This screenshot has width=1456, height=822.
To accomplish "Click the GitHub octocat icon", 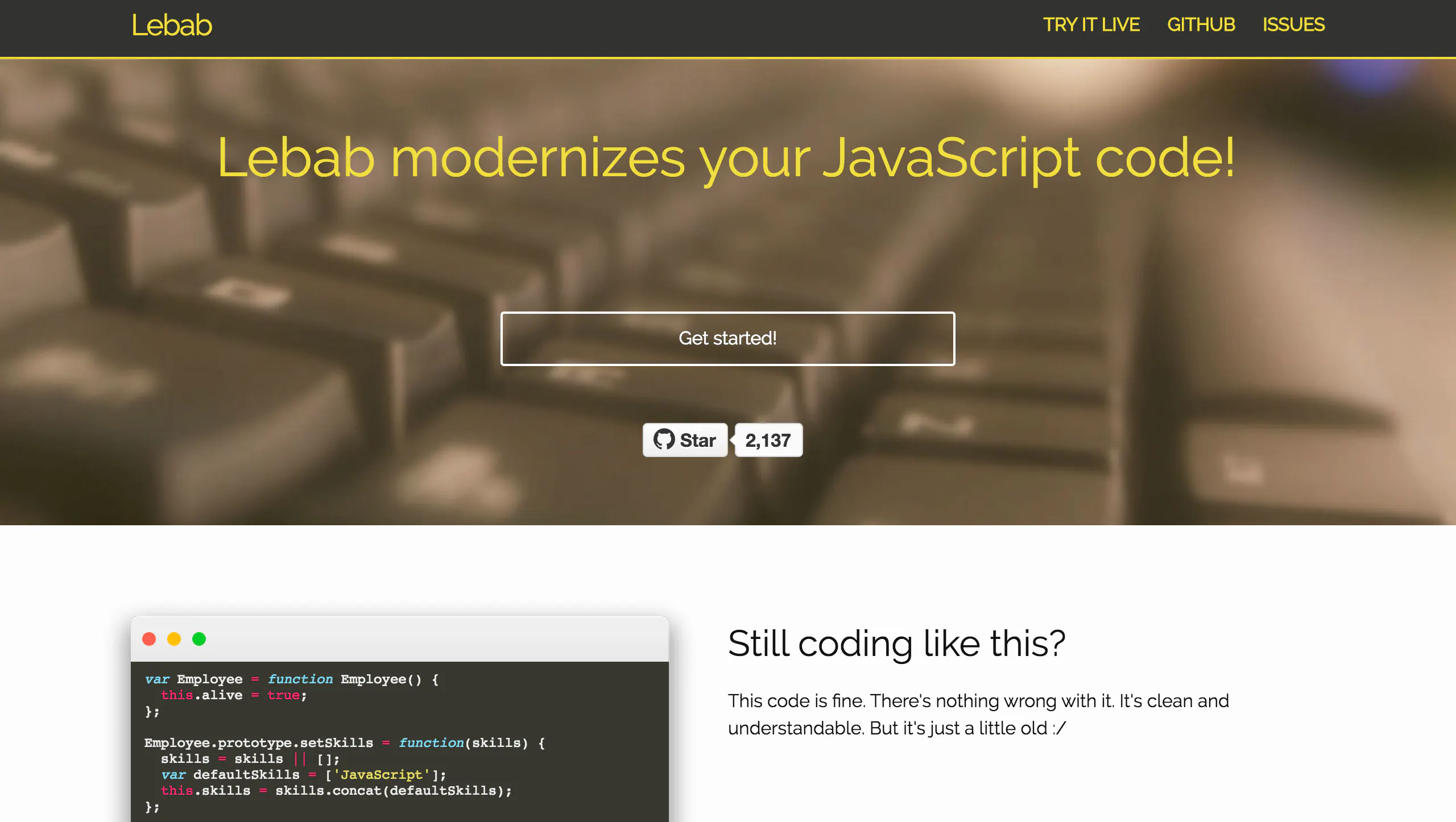I will coord(664,439).
